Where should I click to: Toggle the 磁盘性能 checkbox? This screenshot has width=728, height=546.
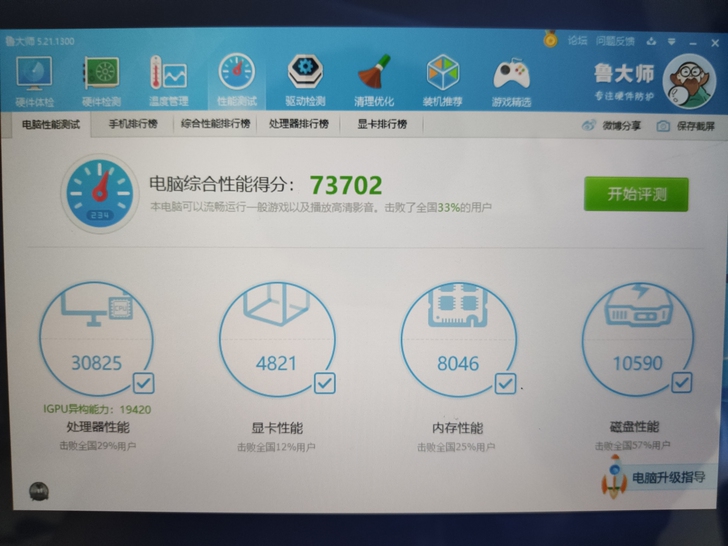tap(681, 382)
